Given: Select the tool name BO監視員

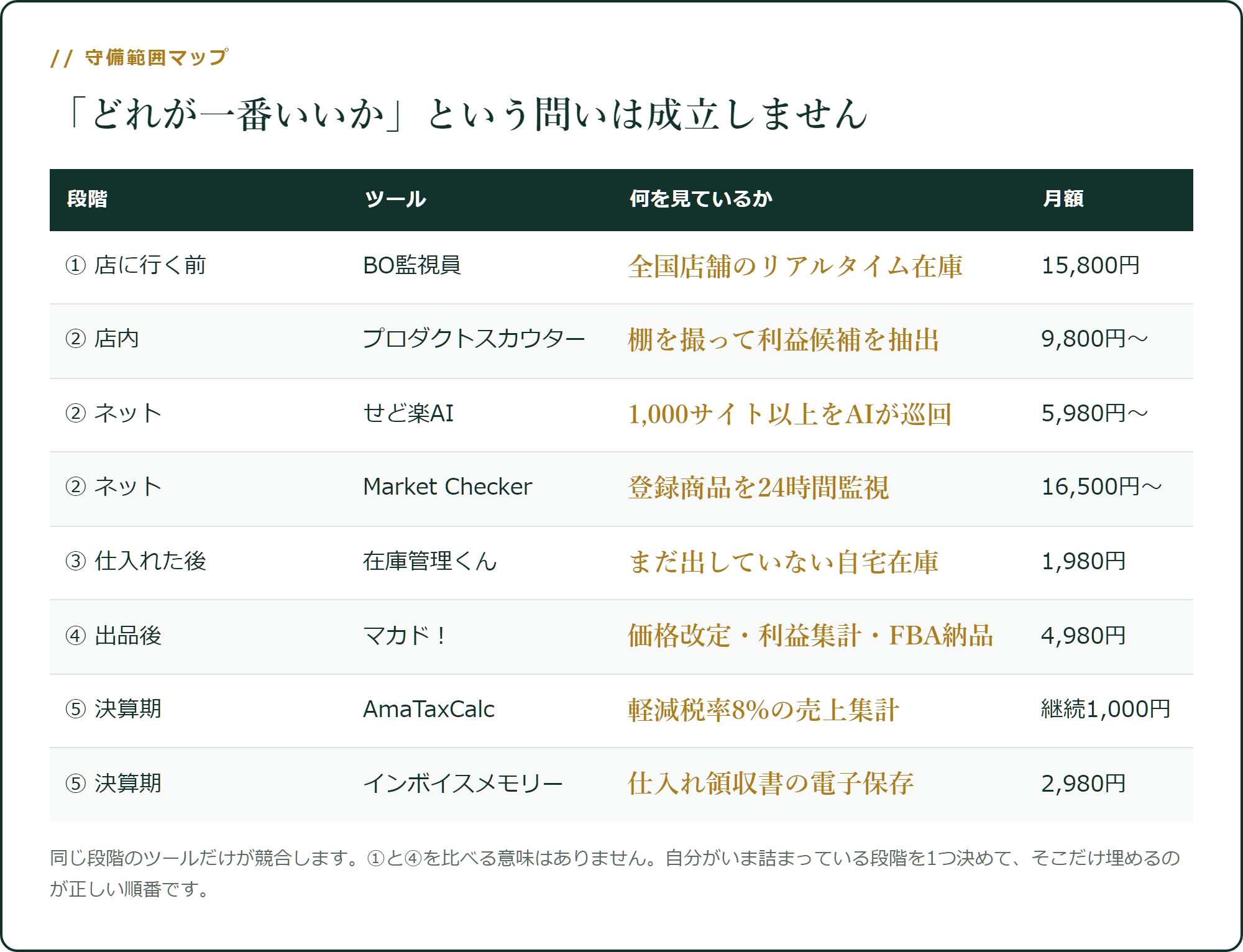Looking at the screenshot, I should (x=412, y=265).
